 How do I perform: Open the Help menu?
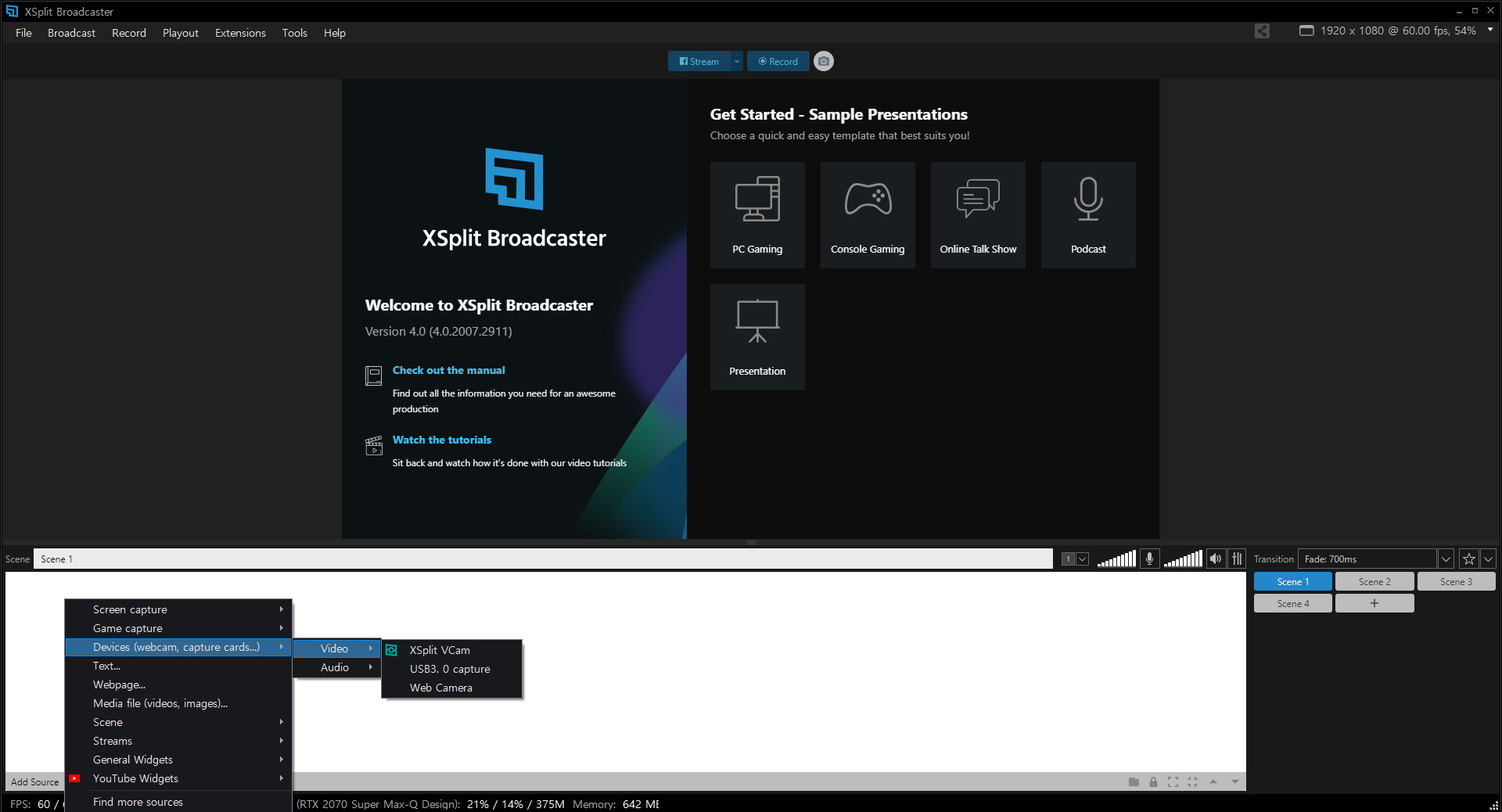(x=335, y=33)
